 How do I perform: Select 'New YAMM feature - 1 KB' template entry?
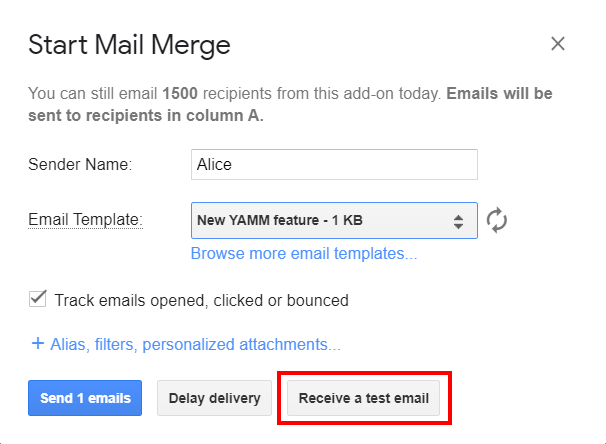(280, 220)
